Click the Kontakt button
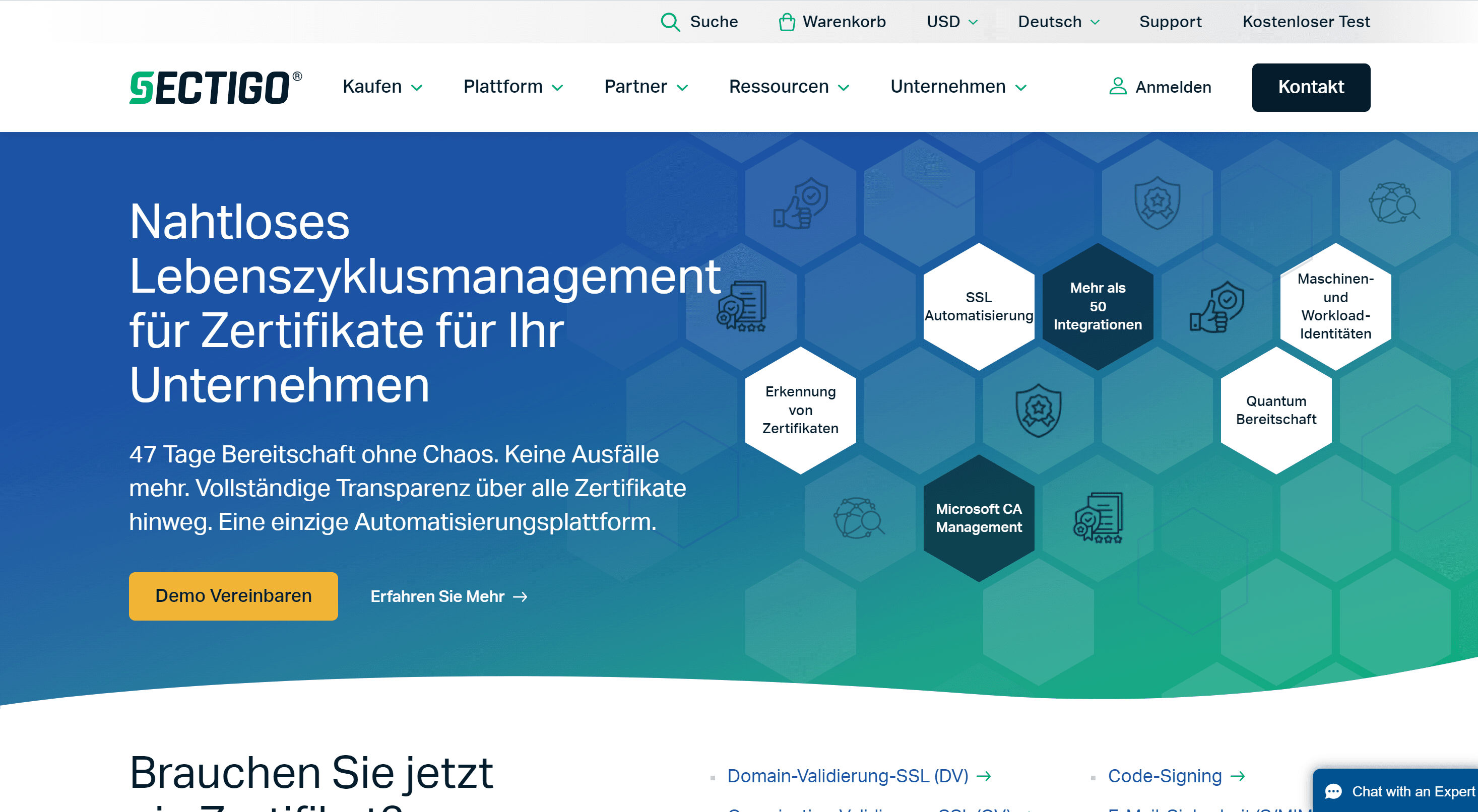 [1311, 87]
